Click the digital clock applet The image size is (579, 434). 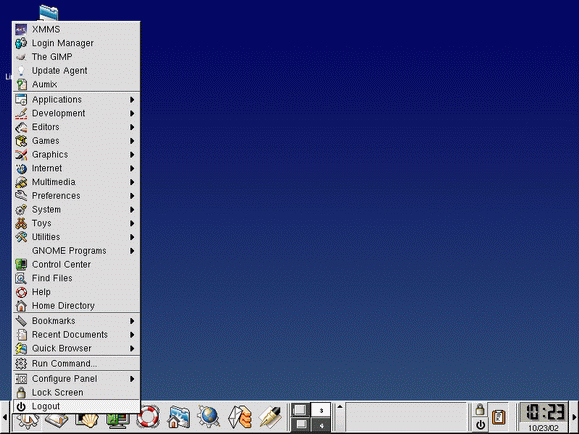(544, 417)
